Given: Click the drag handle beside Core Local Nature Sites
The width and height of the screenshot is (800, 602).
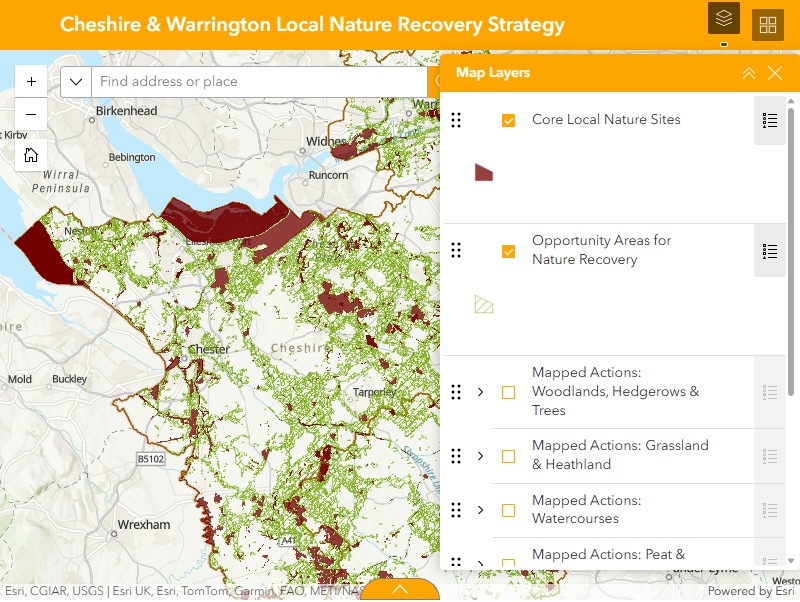Looking at the screenshot, I should [457, 120].
